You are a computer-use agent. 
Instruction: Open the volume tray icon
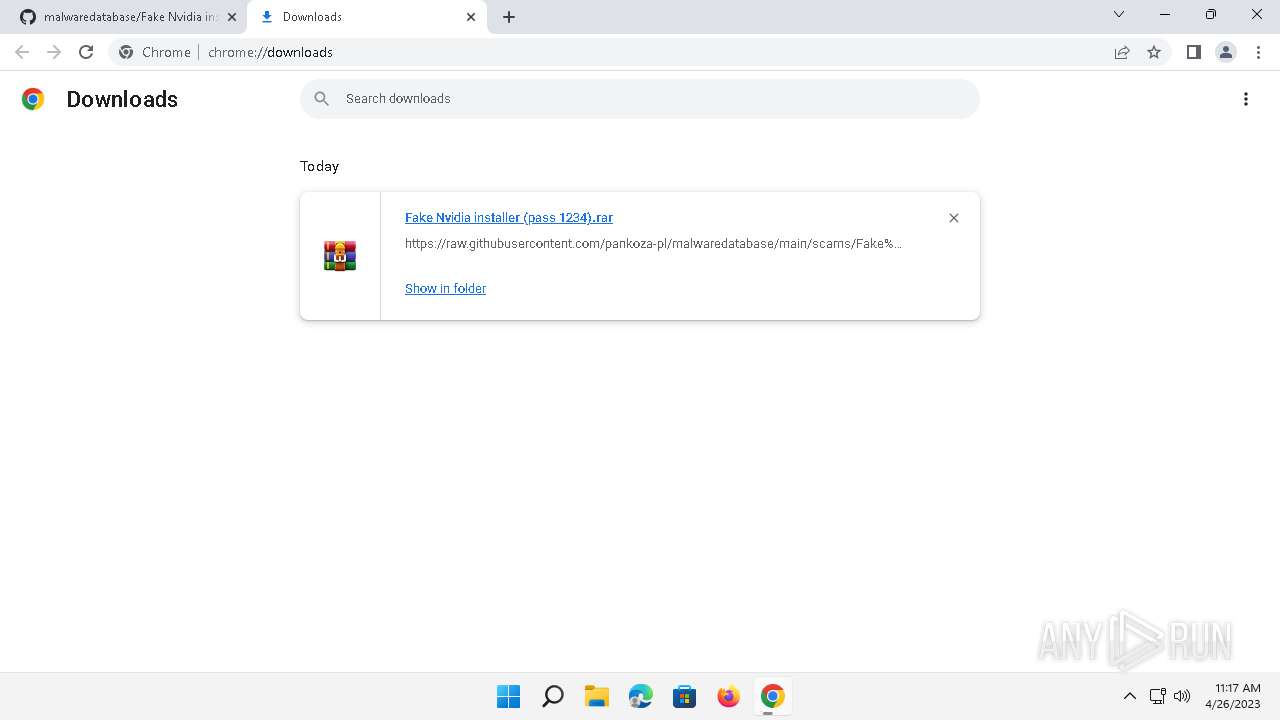pyautogui.click(x=1182, y=696)
